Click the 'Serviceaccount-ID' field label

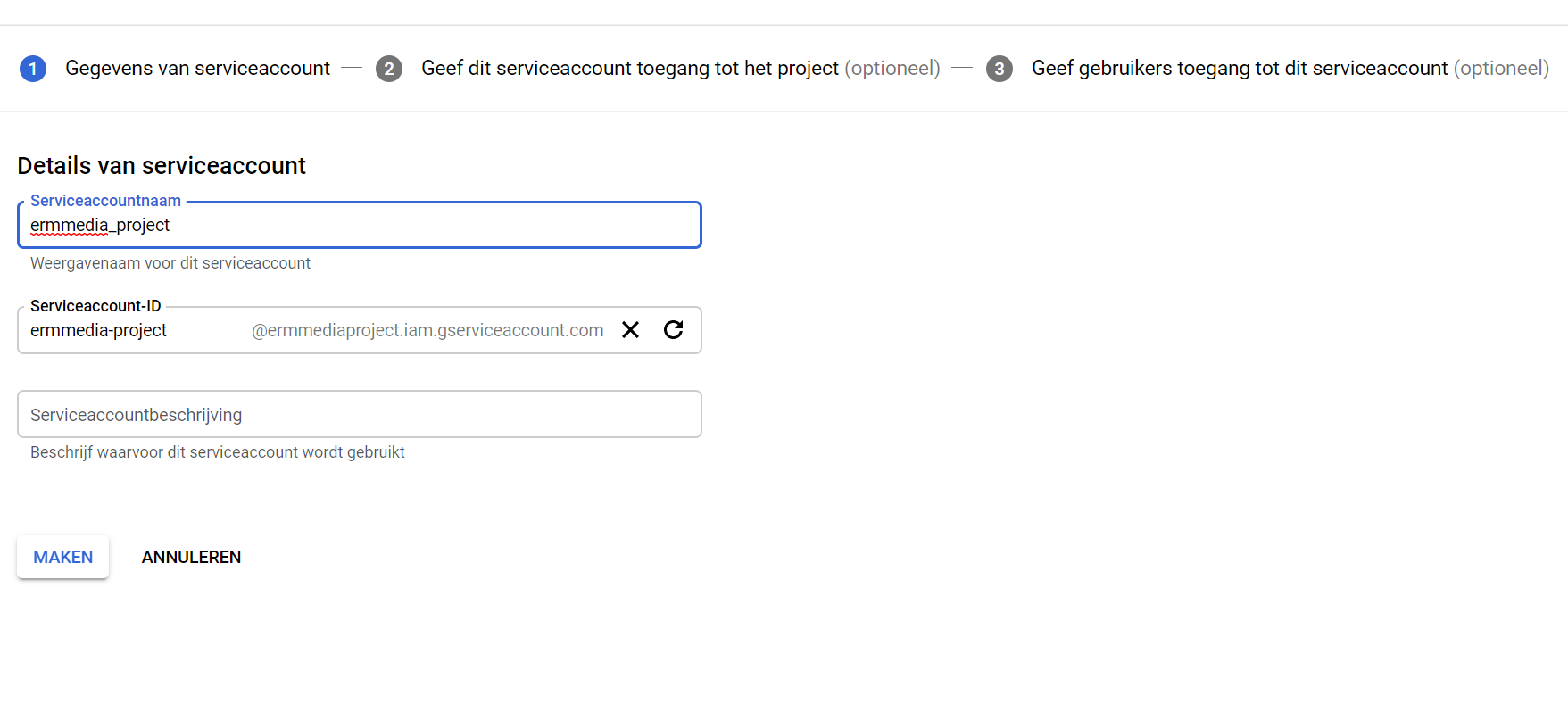click(95, 306)
